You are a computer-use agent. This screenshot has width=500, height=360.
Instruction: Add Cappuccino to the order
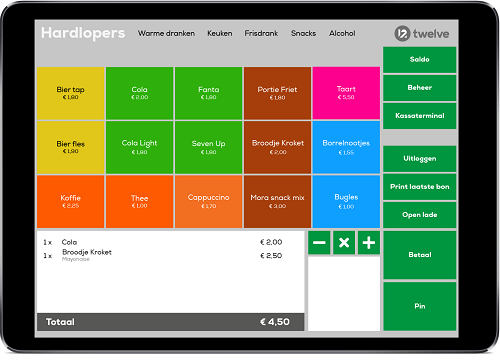pos(208,202)
